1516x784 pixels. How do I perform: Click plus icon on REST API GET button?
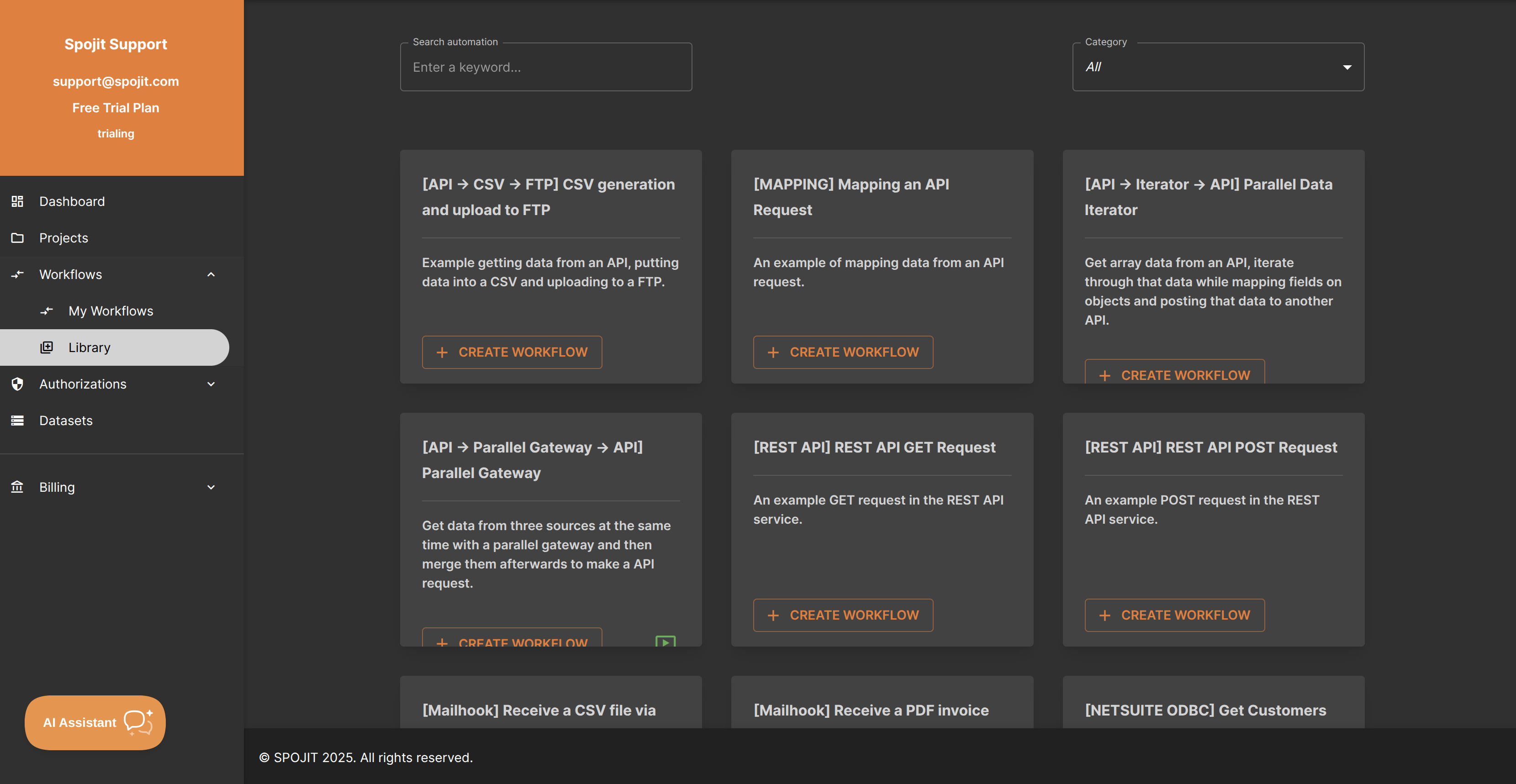click(773, 615)
